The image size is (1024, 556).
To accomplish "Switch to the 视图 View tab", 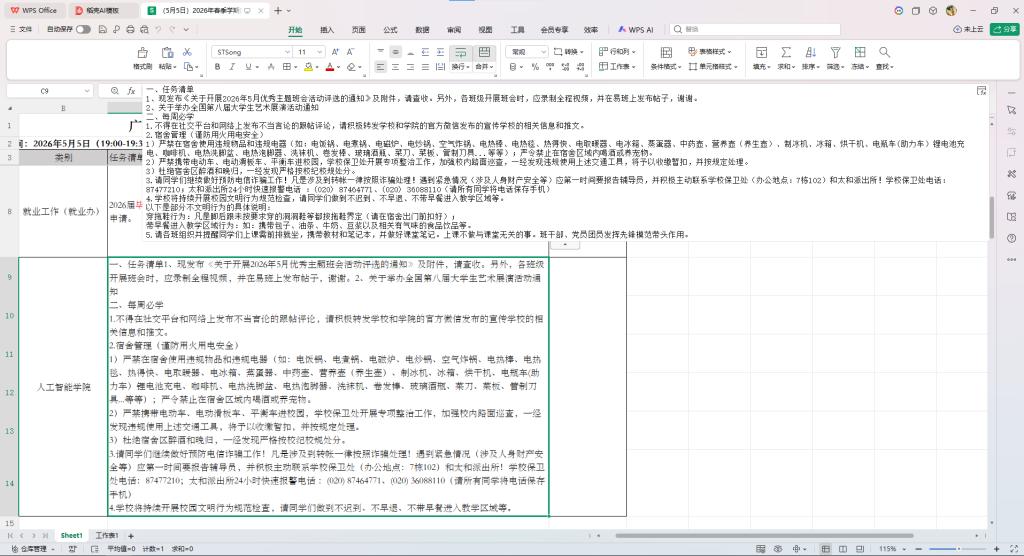I will pyautogui.click(x=485, y=29).
